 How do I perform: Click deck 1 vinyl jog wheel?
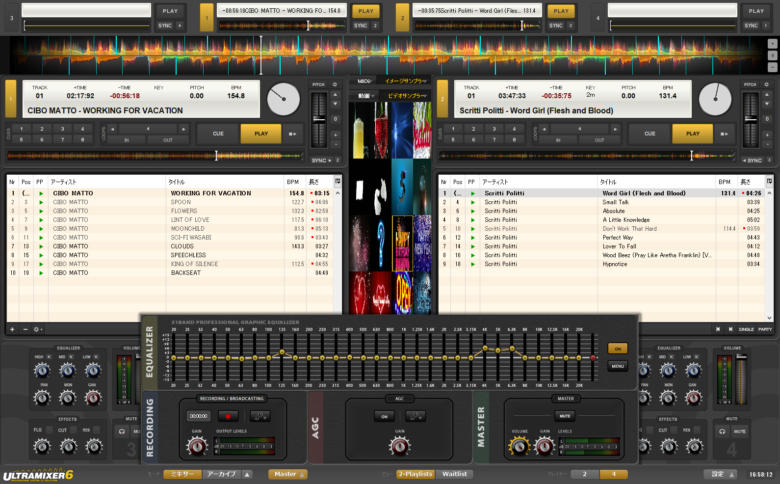tap(284, 99)
